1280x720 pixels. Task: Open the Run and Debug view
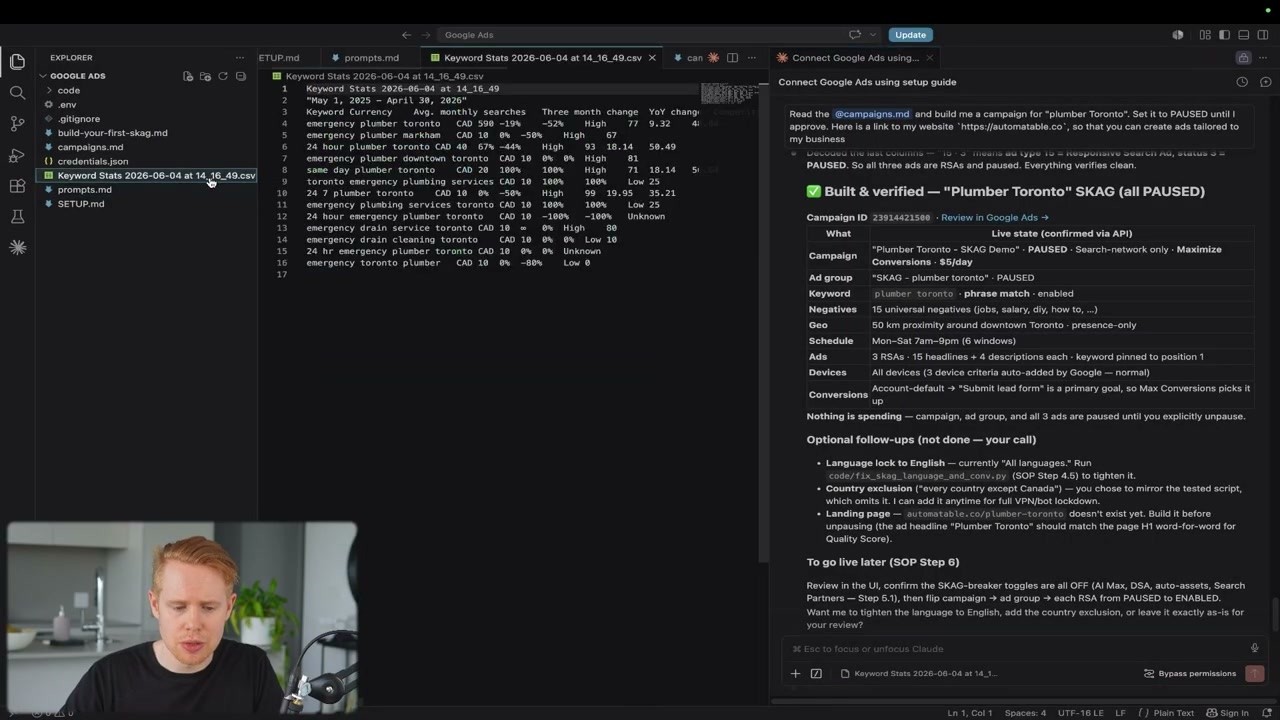pos(17,155)
